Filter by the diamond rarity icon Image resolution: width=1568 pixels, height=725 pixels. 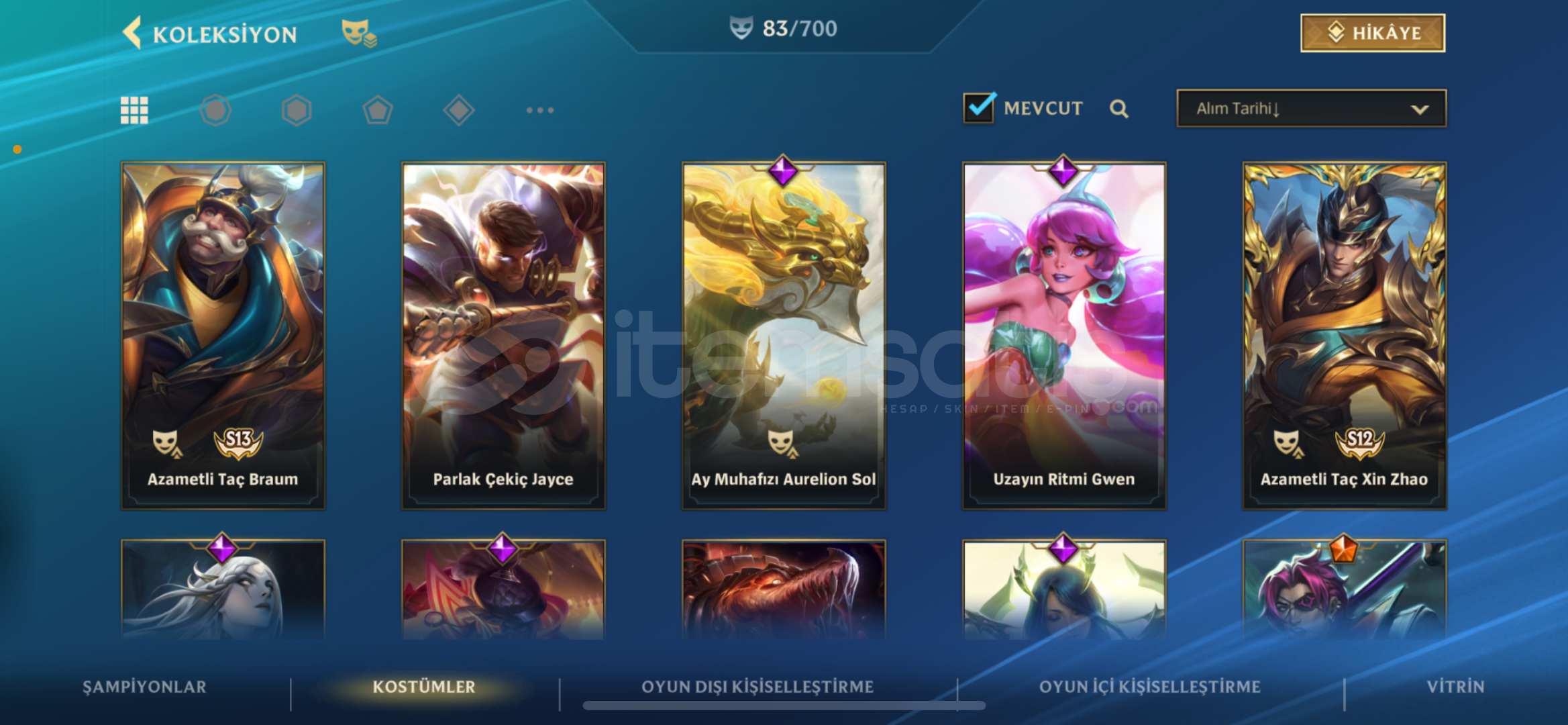point(459,110)
